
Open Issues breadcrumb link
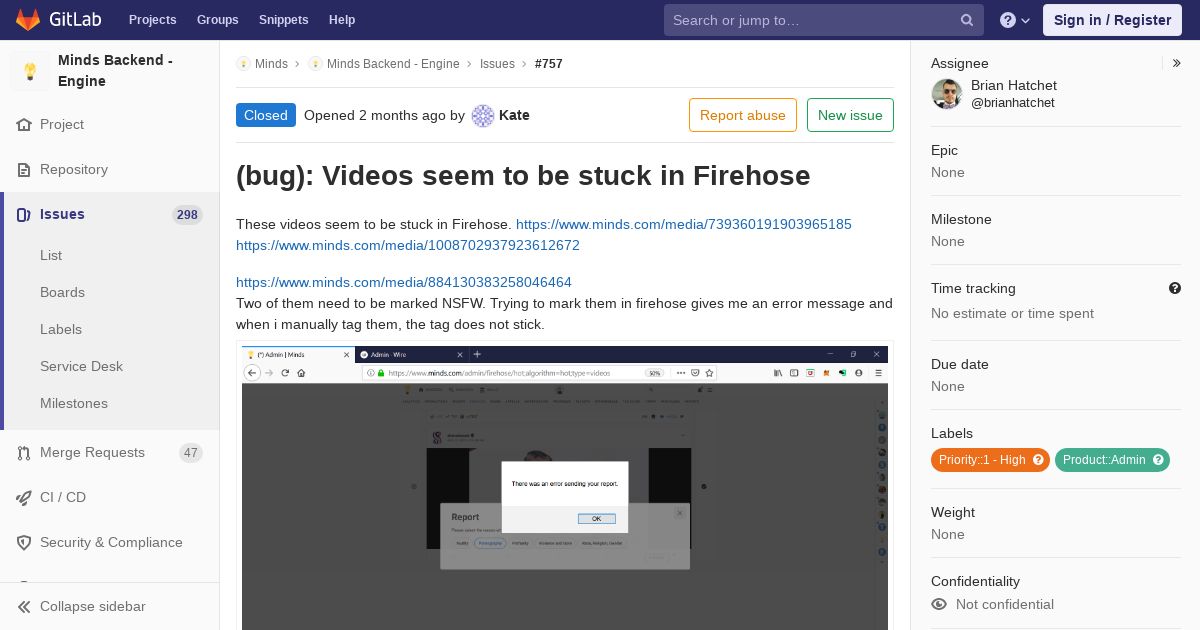click(x=497, y=64)
